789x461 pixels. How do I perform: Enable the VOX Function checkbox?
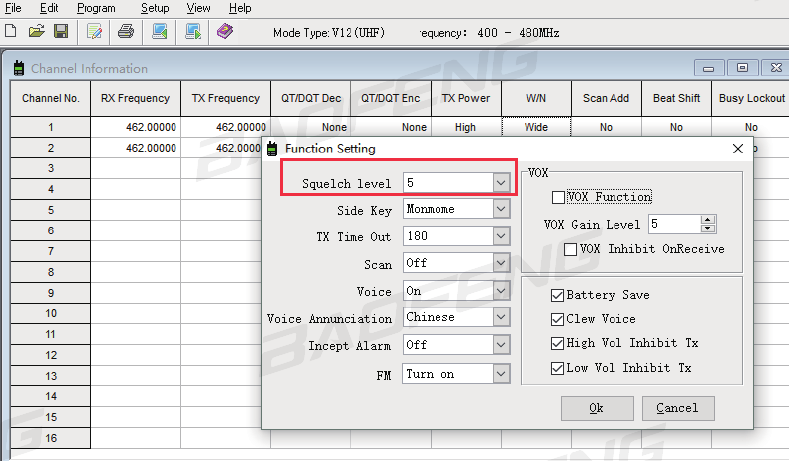coord(558,197)
